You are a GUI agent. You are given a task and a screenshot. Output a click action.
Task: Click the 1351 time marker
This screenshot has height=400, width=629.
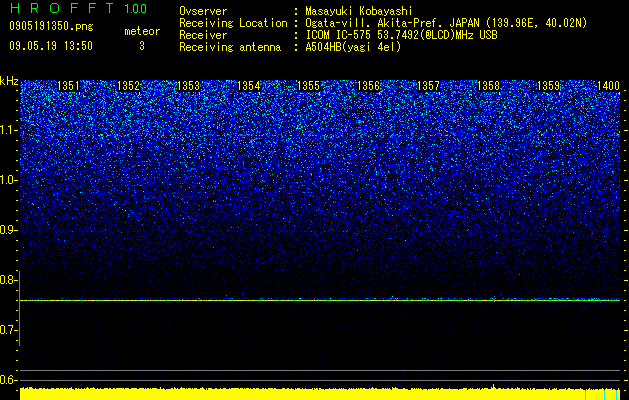[x=68, y=86]
